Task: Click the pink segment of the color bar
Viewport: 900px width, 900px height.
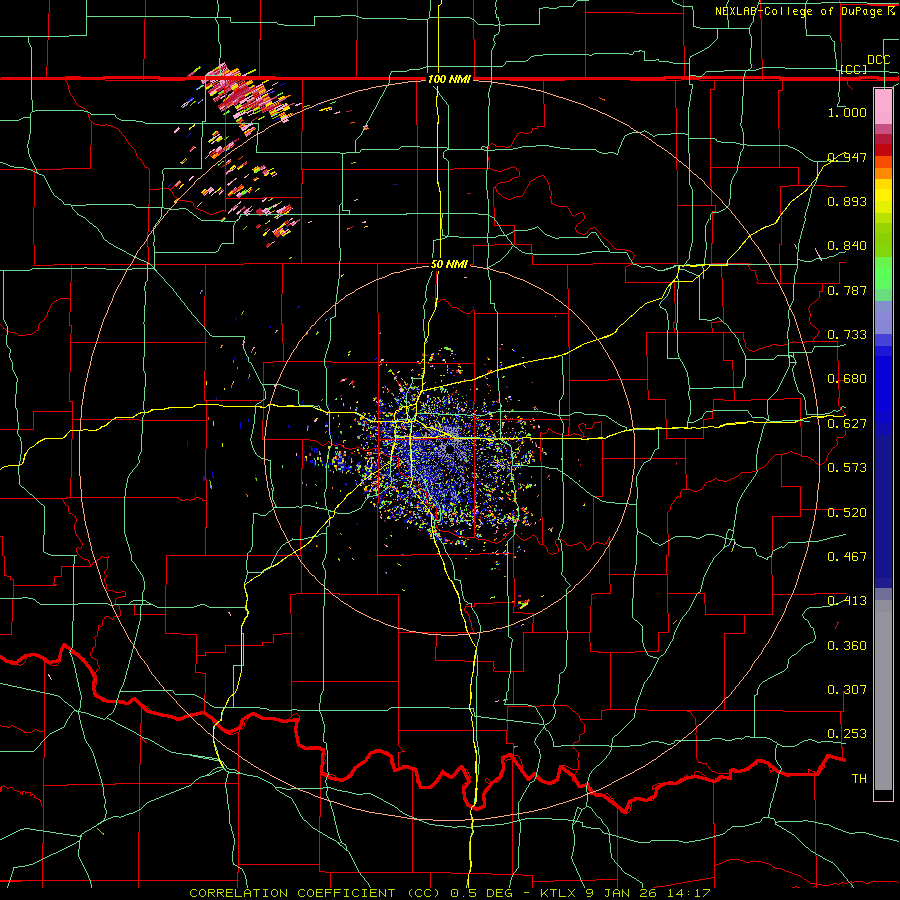Action: pos(883,106)
